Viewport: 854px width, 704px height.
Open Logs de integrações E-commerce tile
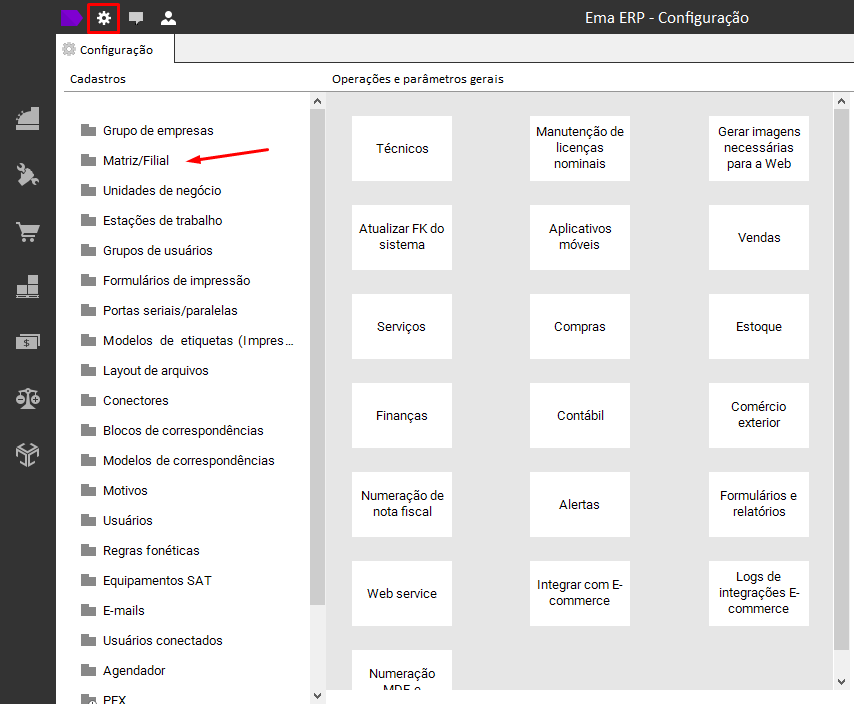pos(759,593)
